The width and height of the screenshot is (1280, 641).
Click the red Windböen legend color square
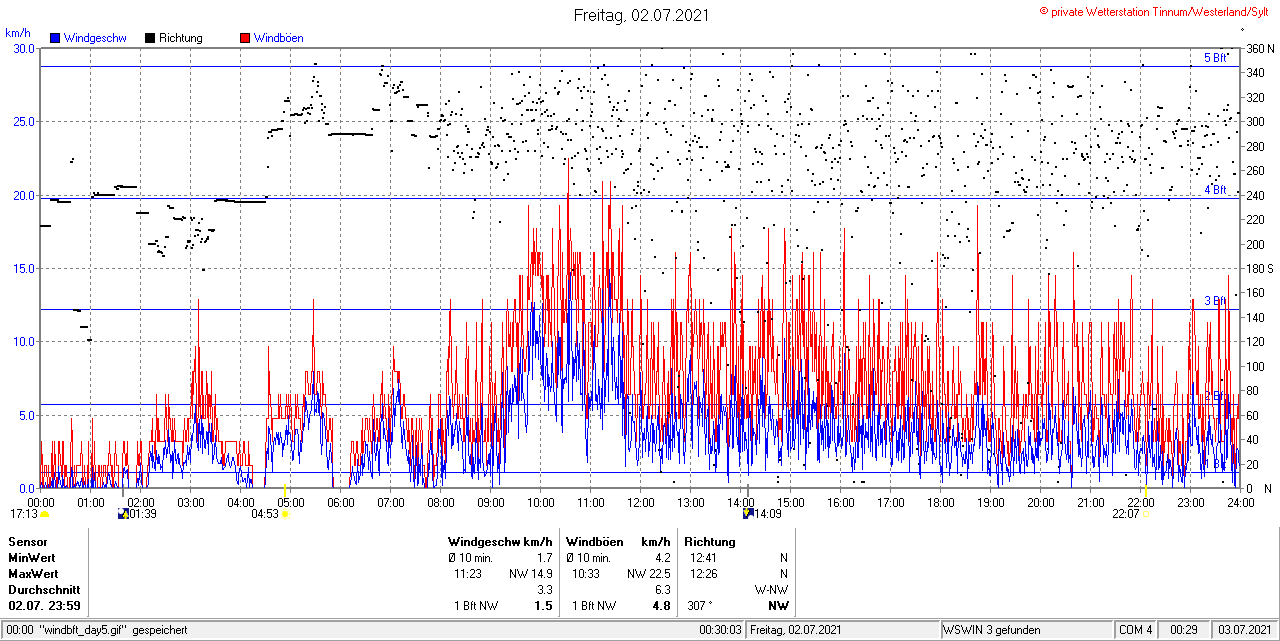click(x=245, y=38)
